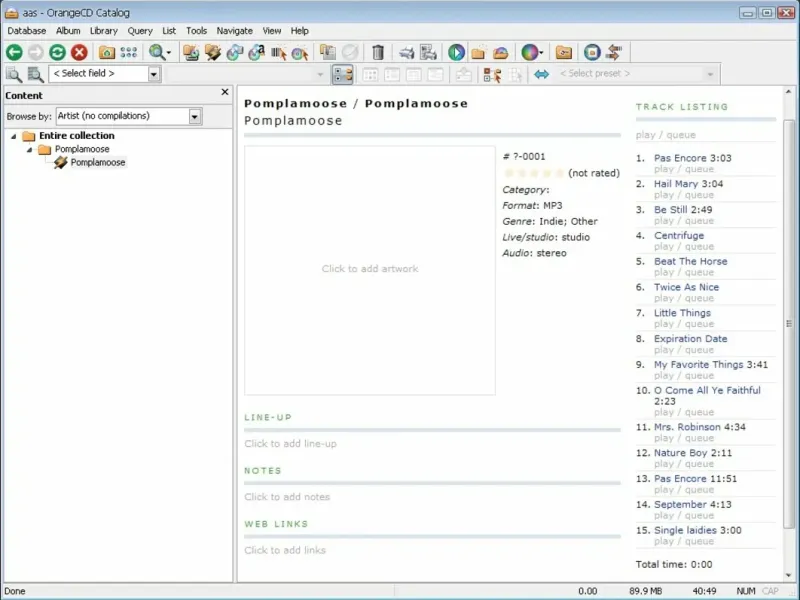Click the open folder with rainbow icon

click(x=501, y=52)
